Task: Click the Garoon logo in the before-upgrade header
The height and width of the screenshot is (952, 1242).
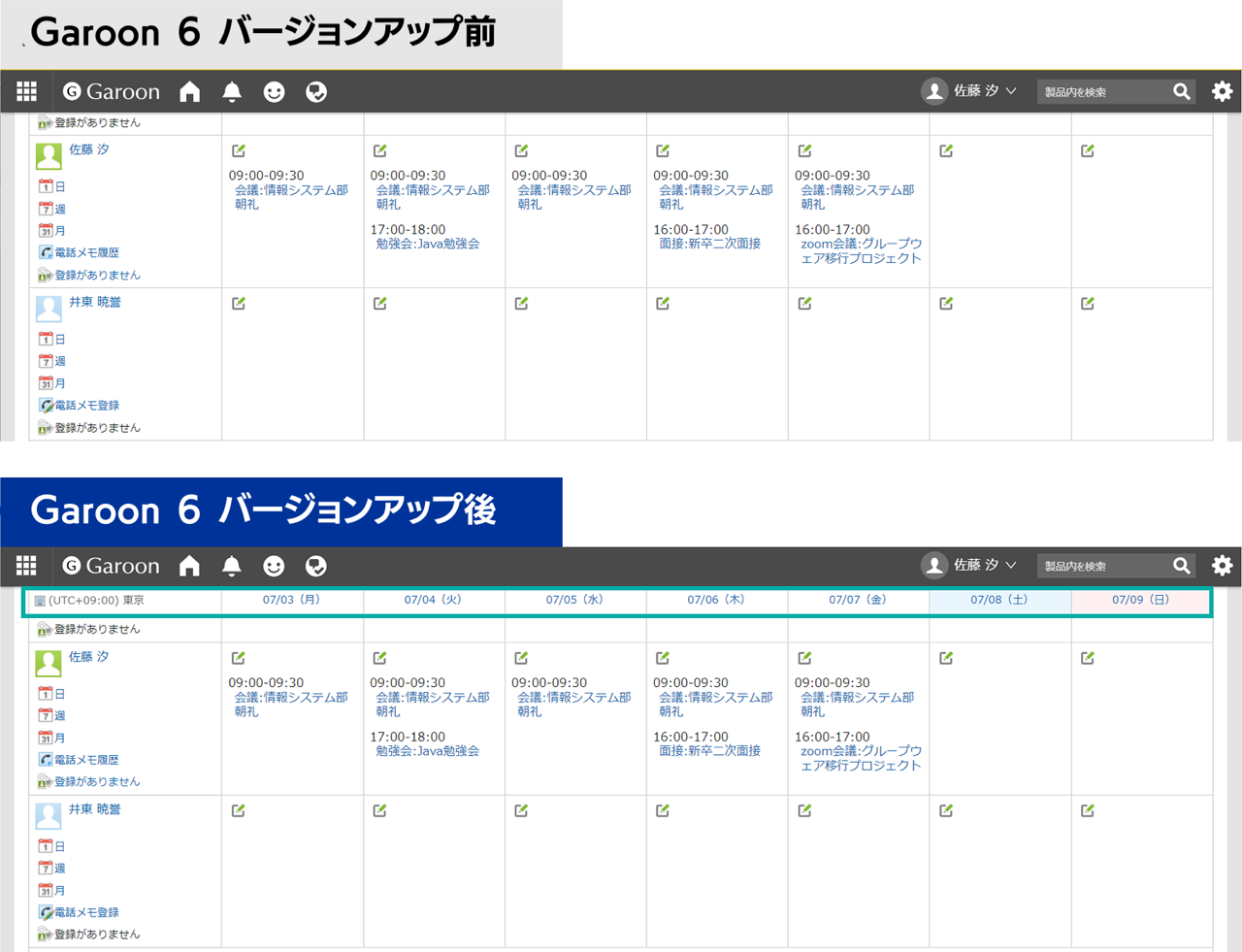Action: tap(112, 91)
